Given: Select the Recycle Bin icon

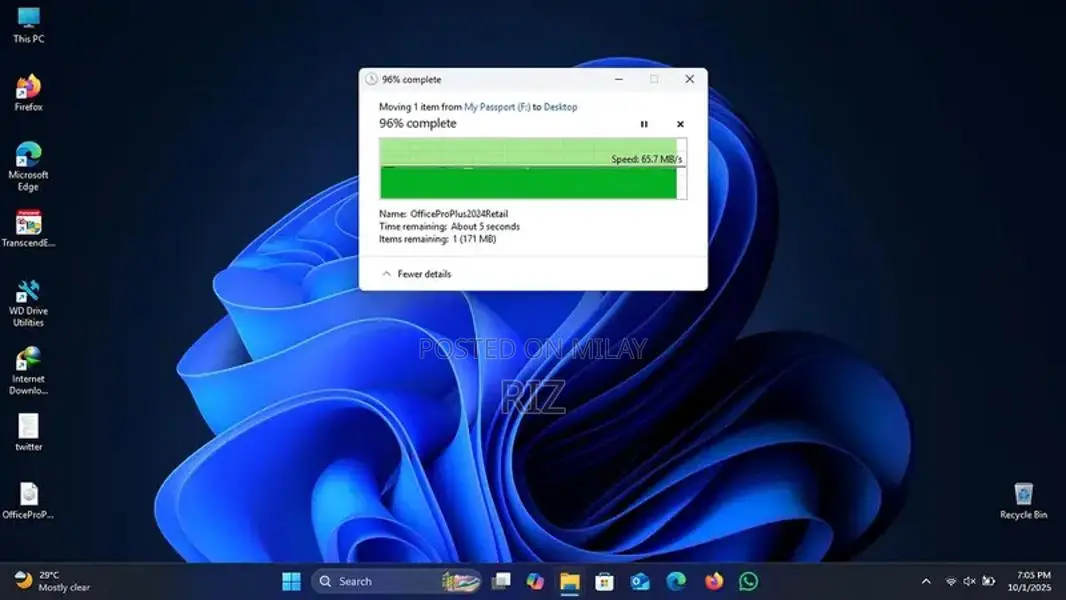Looking at the screenshot, I should pyautogui.click(x=1023, y=500).
